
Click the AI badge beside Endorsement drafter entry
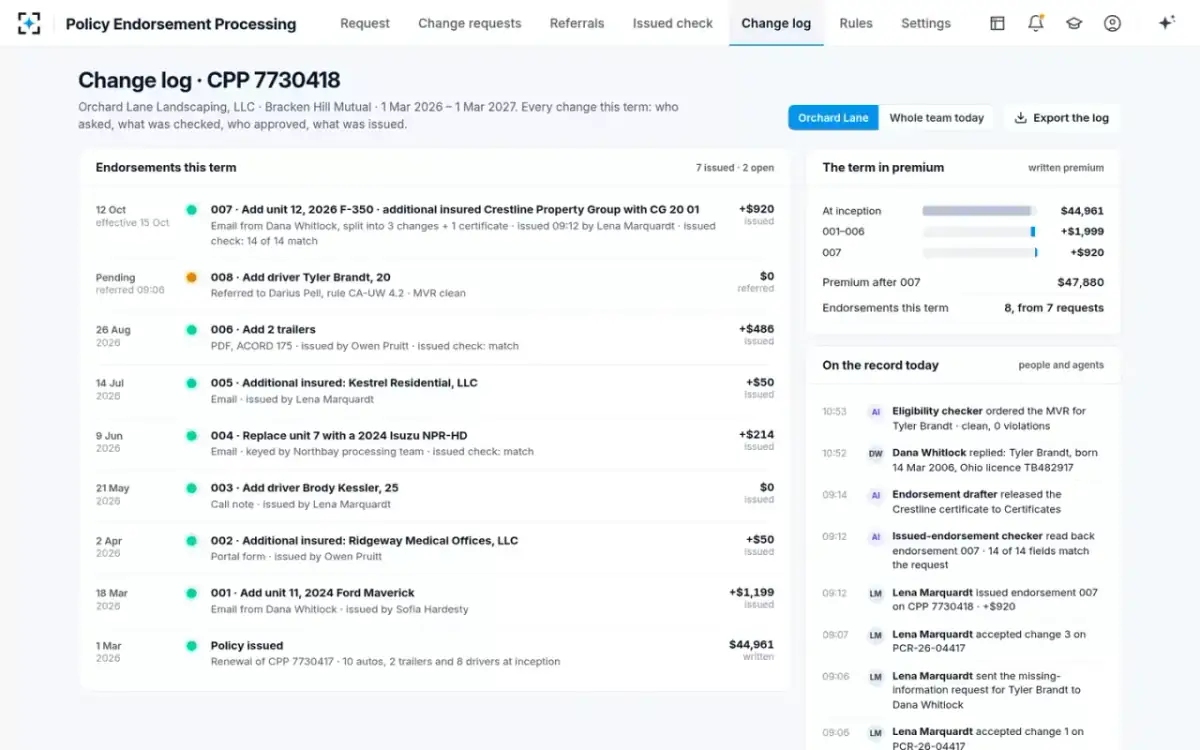pos(875,495)
